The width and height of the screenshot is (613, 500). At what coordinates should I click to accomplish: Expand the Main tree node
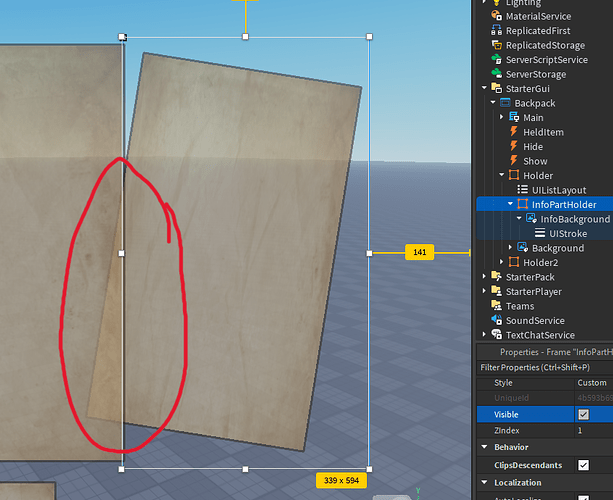pyautogui.click(x=502, y=117)
